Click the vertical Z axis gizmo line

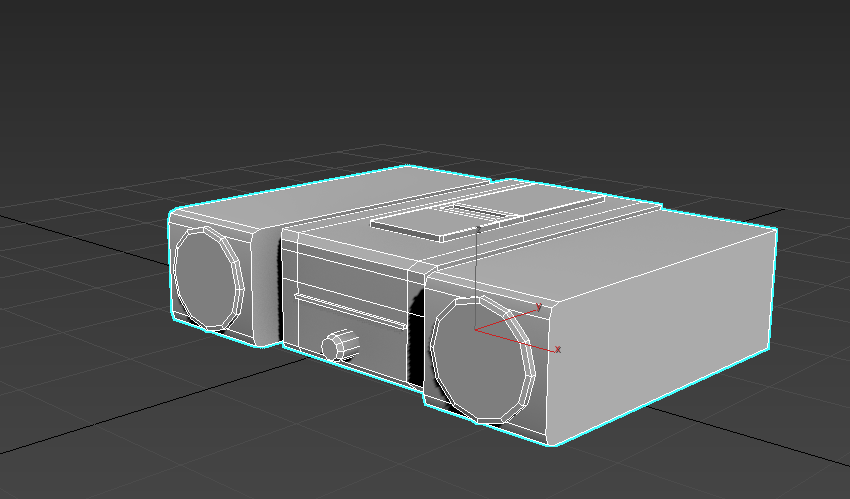476,279
